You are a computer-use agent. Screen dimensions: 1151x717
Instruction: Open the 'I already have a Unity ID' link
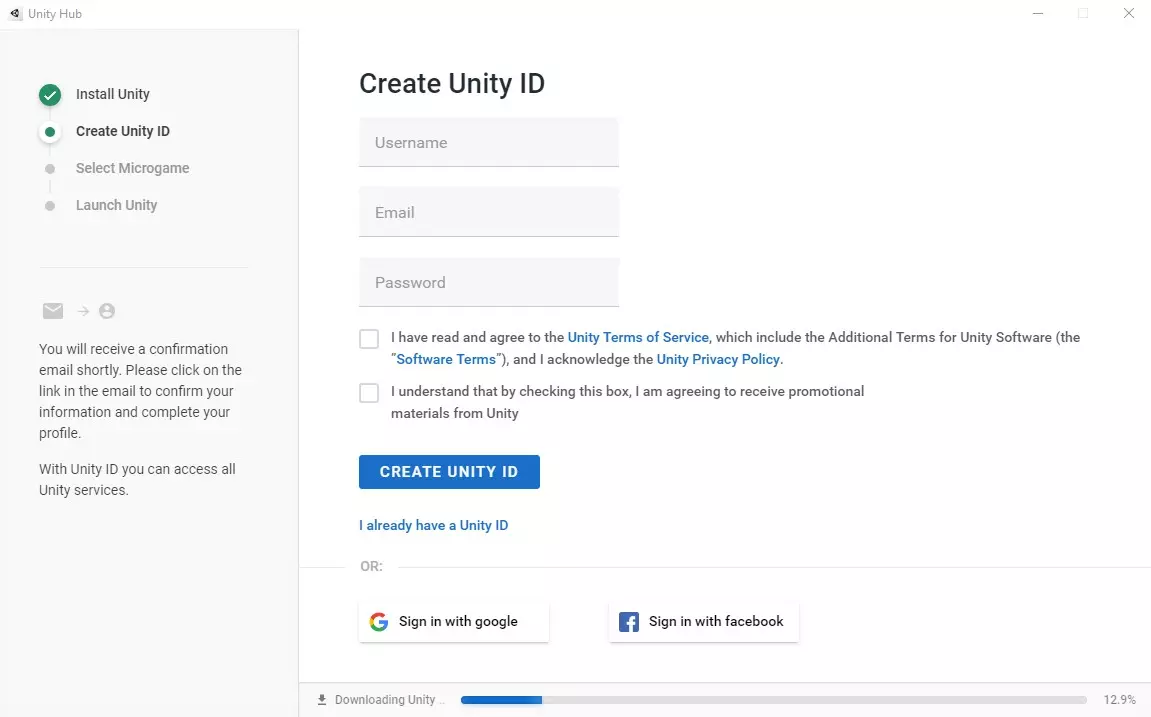pos(433,525)
